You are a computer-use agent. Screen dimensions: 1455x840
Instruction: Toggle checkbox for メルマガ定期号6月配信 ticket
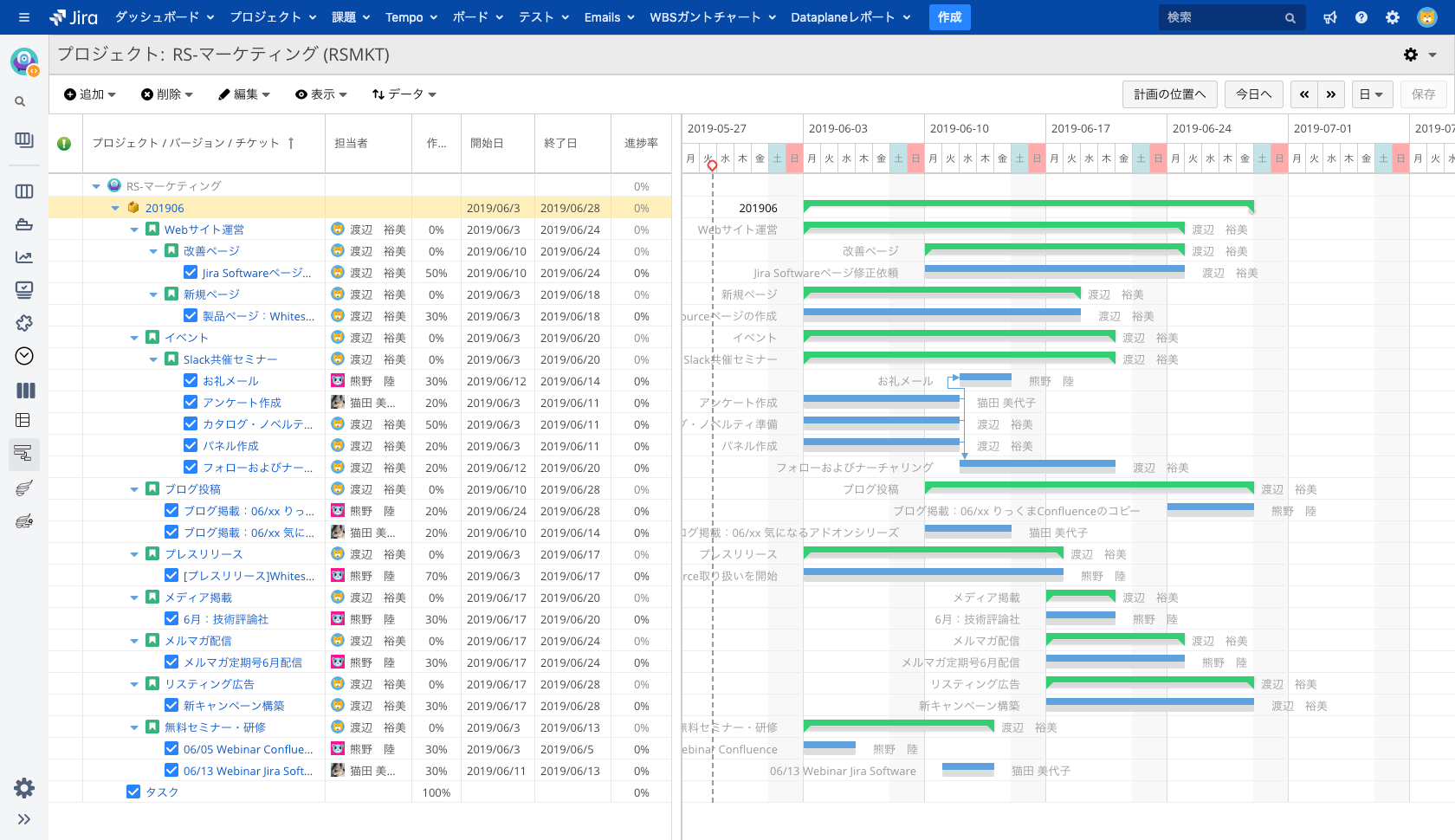point(171,662)
